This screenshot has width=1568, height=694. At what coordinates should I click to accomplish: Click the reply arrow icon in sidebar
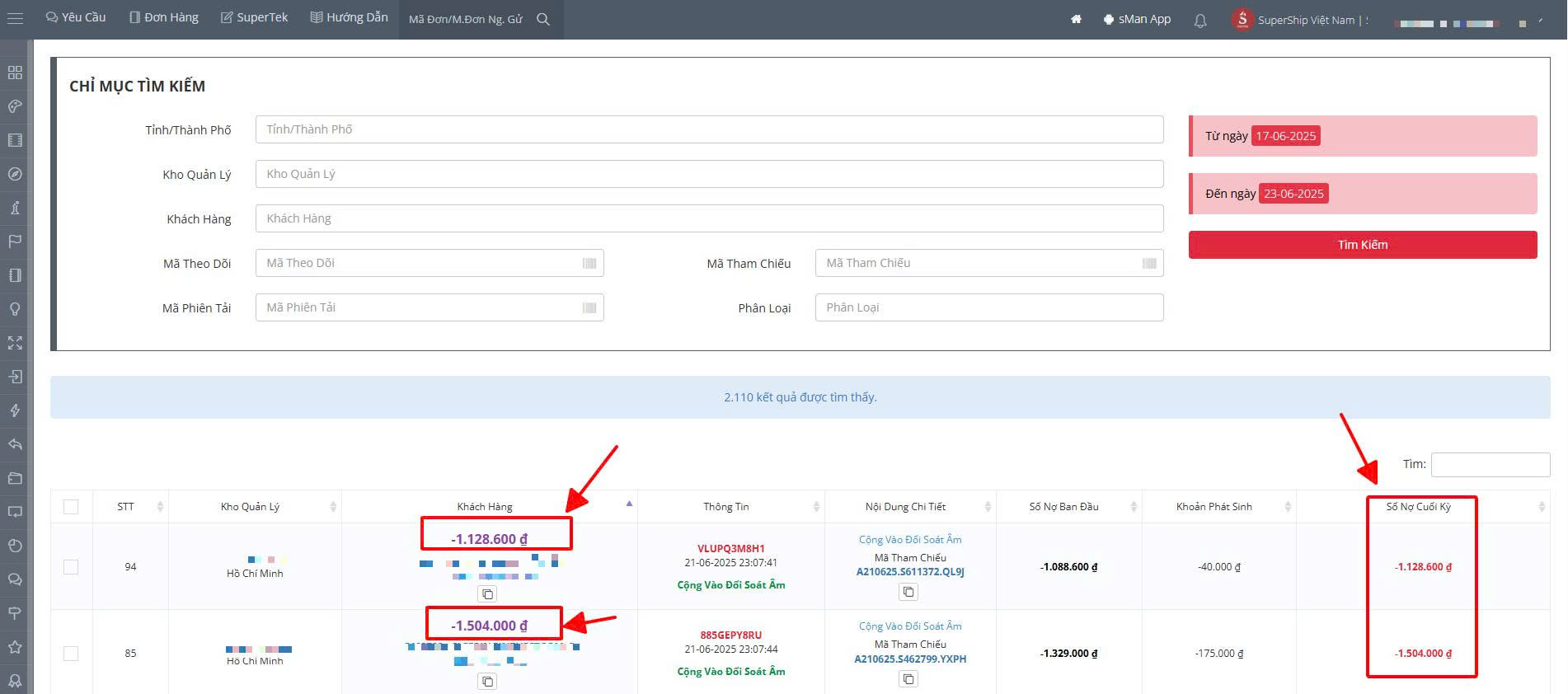15,444
